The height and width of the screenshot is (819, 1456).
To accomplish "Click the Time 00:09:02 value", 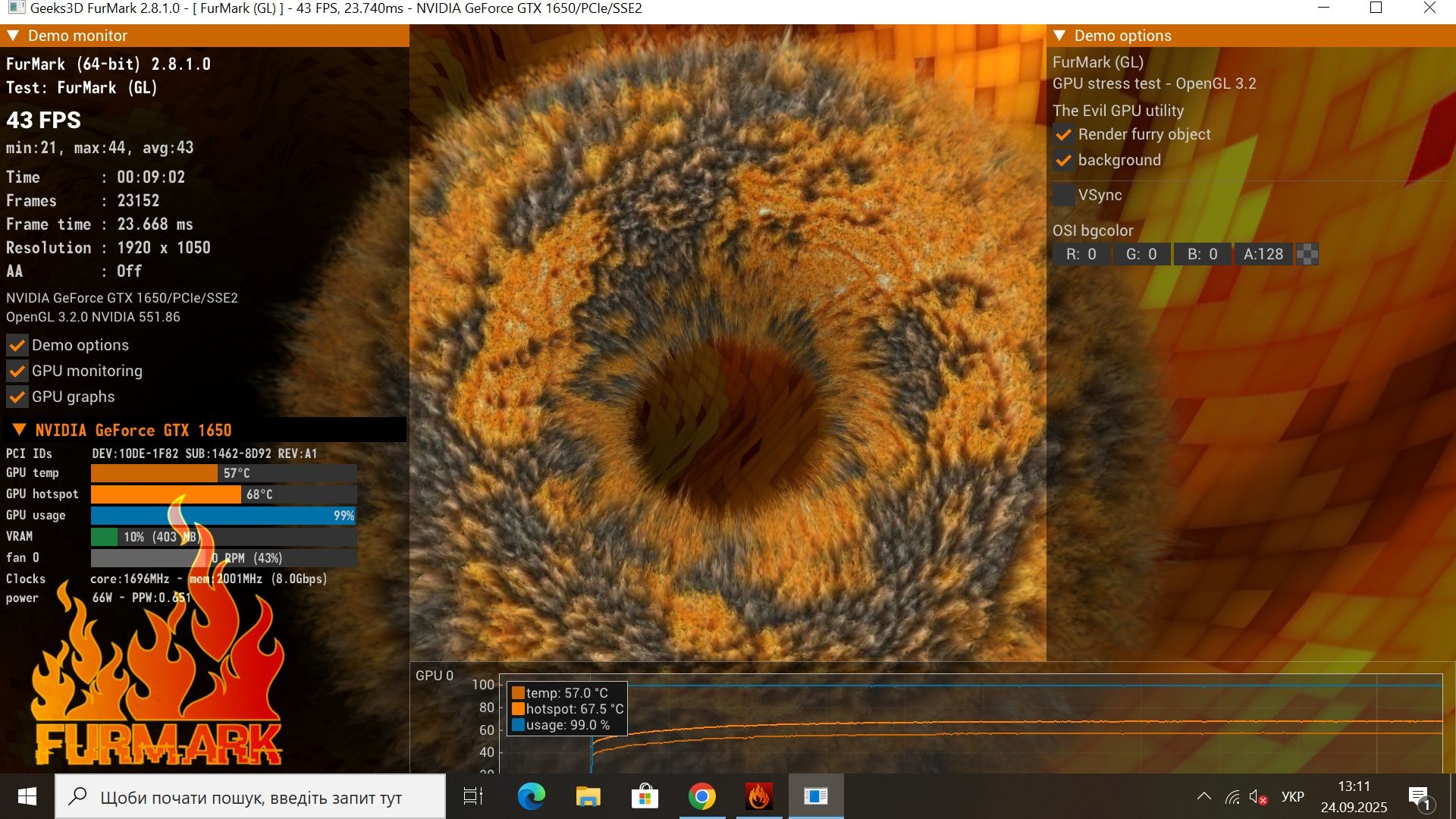I will (151, 177).
